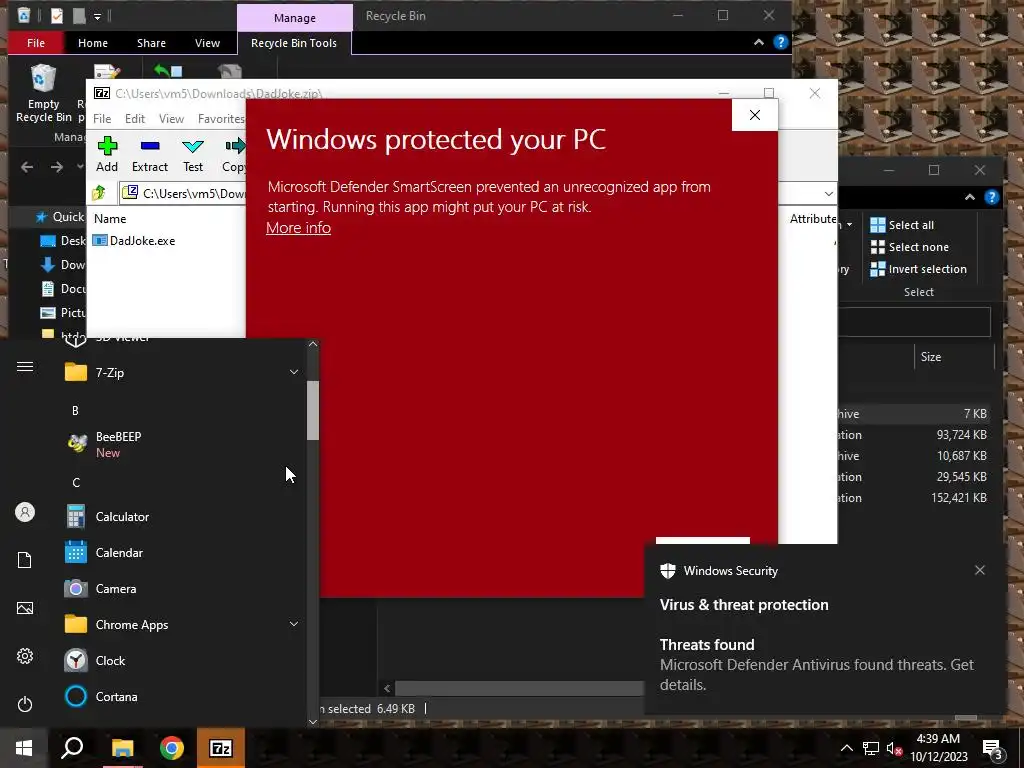Switch to the Share ribbon tab
The width and height of the screenshot is (1024, 768).
(152, 43)
